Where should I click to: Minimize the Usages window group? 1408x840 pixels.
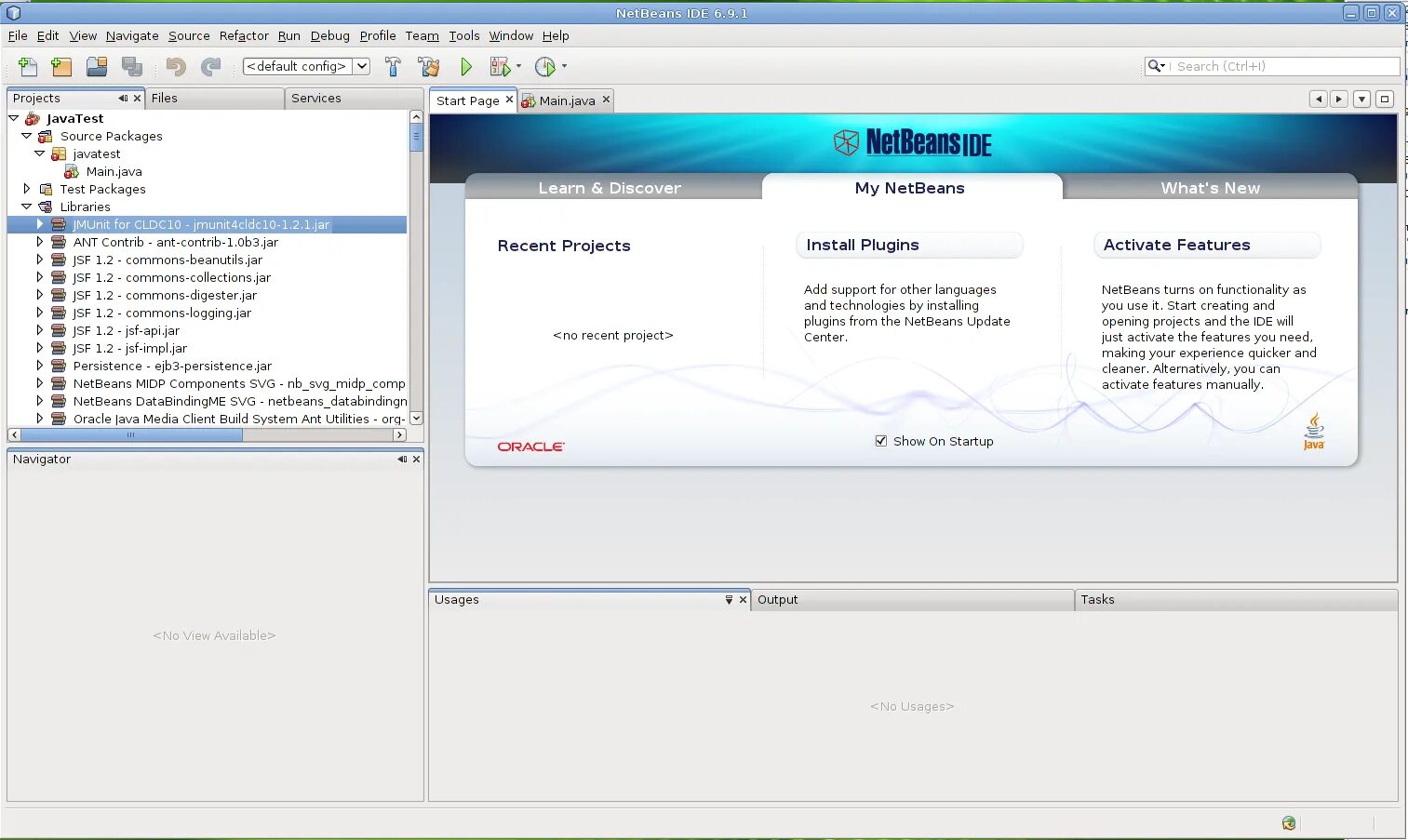coord(729,600)
